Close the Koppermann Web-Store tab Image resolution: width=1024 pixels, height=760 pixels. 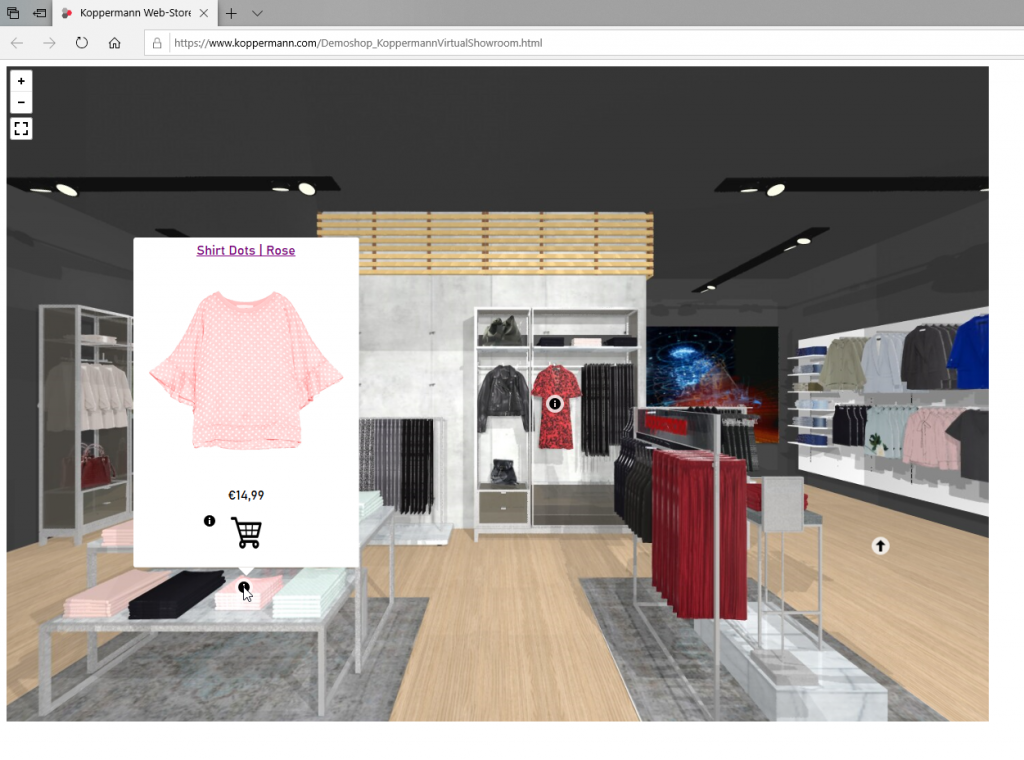[204, 13]
